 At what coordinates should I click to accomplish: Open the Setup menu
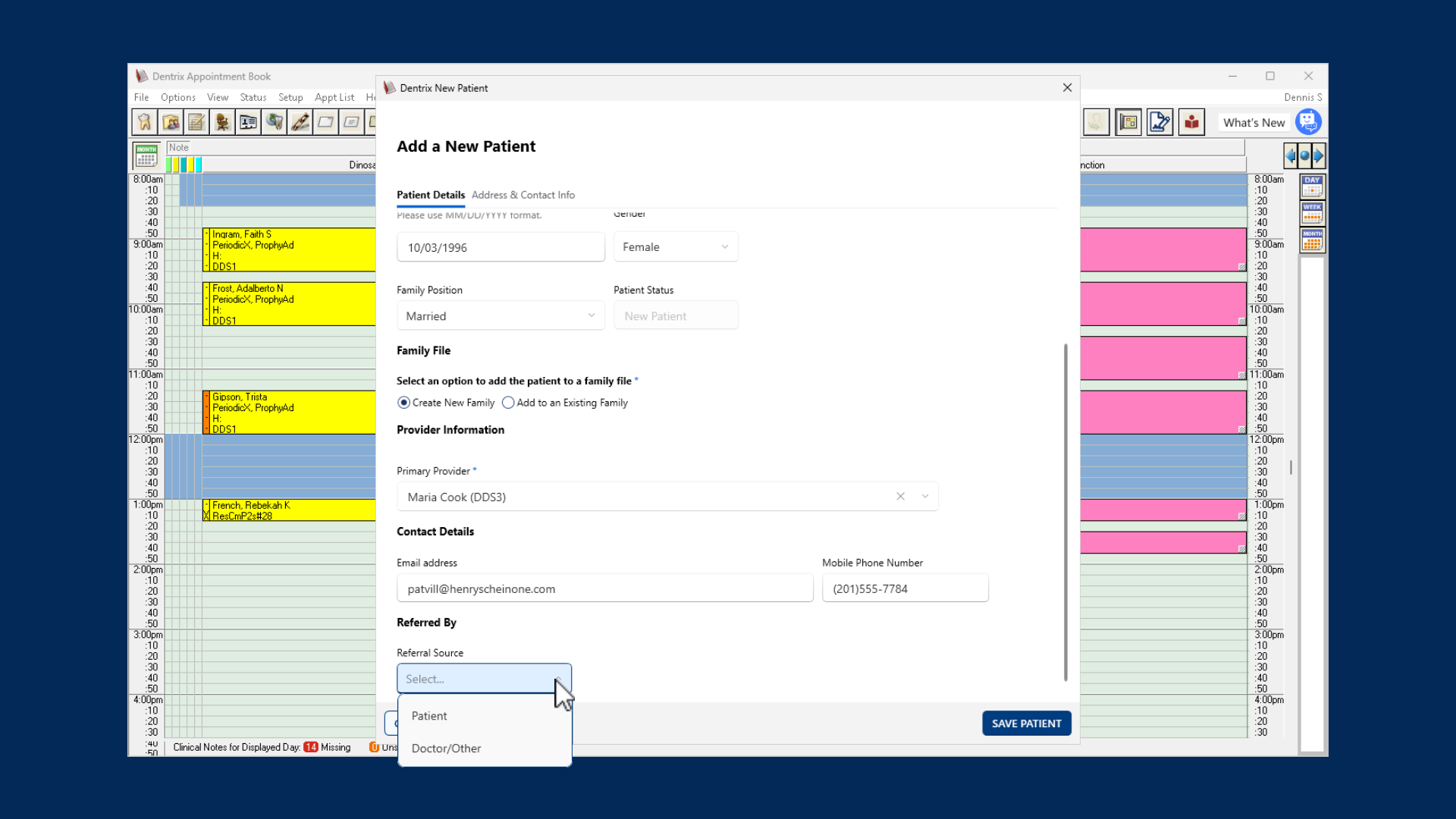(290, 97)
